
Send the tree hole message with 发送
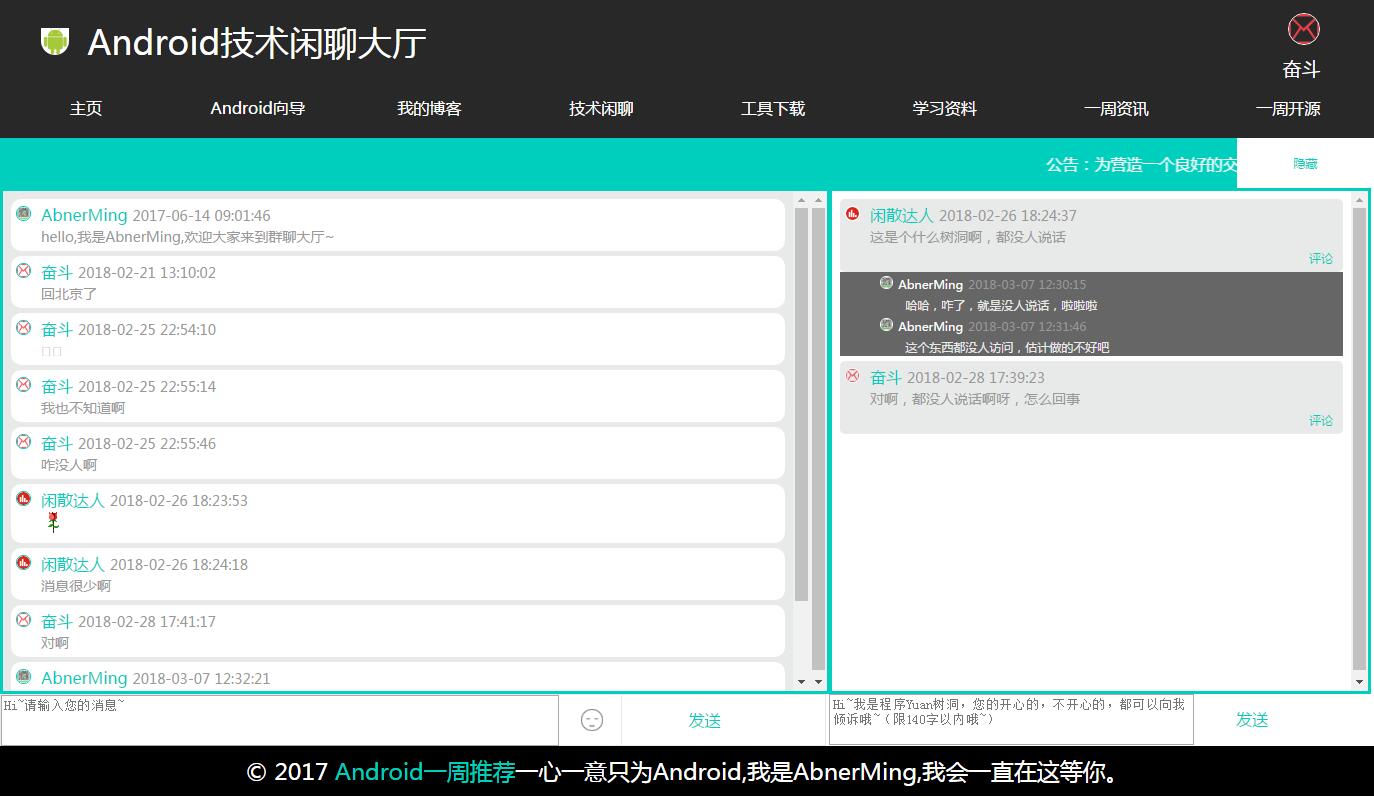(x=1252, y=719)
